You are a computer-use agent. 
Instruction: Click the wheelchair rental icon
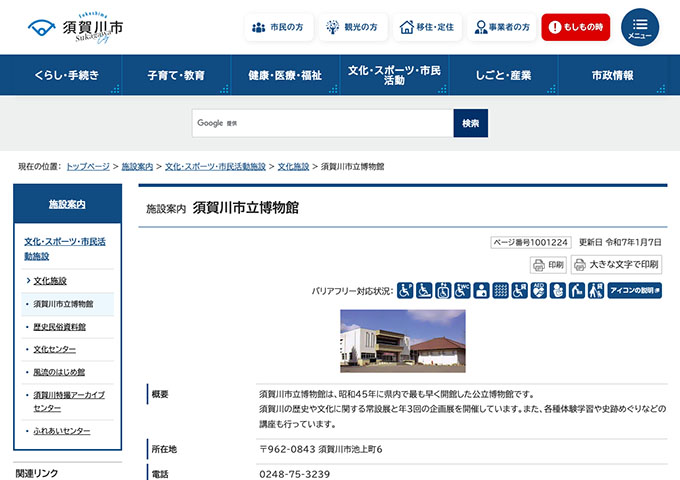point(520,291)
